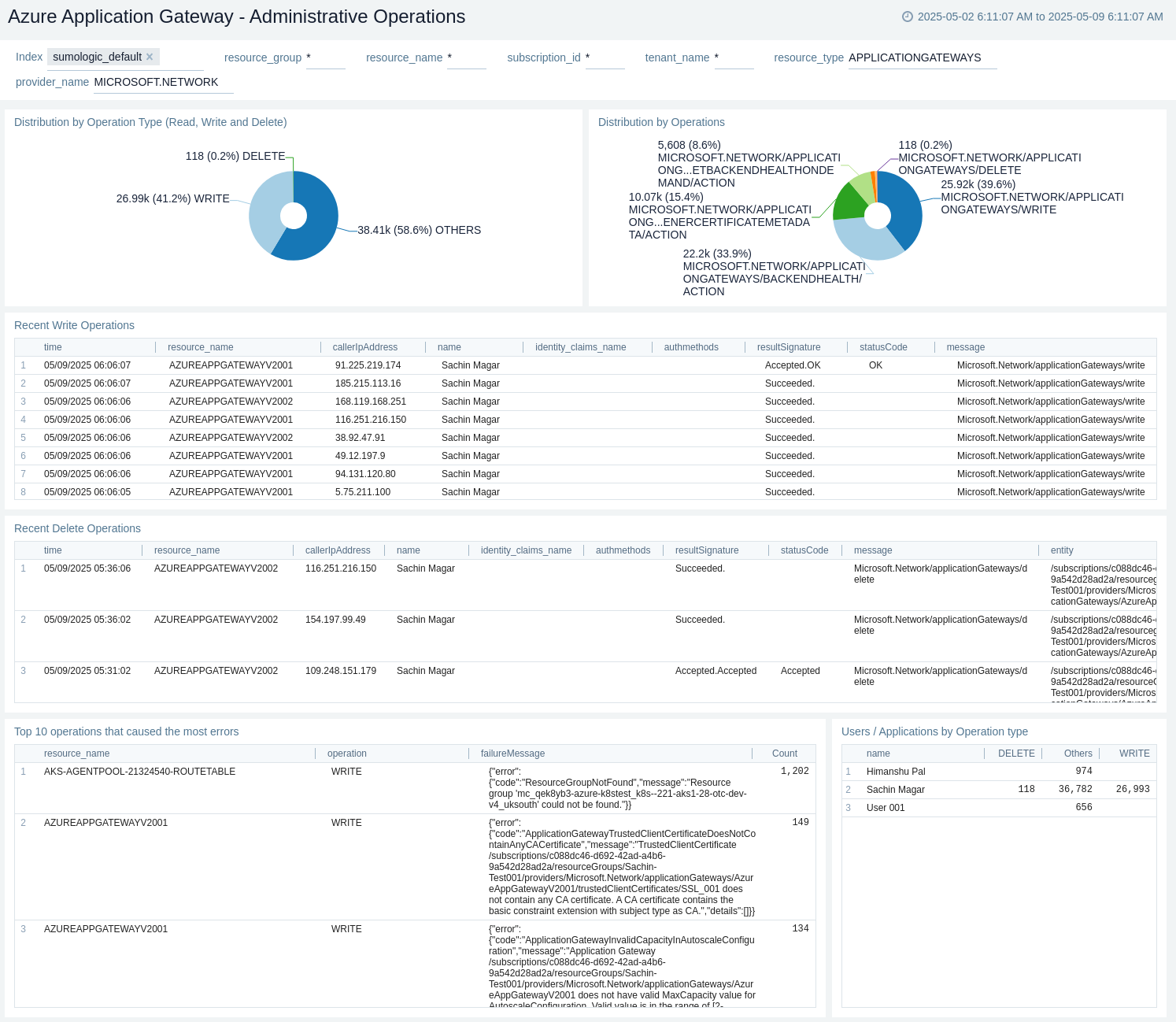
Task: Edit the resource_group filter field
Action: click(325, 57)
